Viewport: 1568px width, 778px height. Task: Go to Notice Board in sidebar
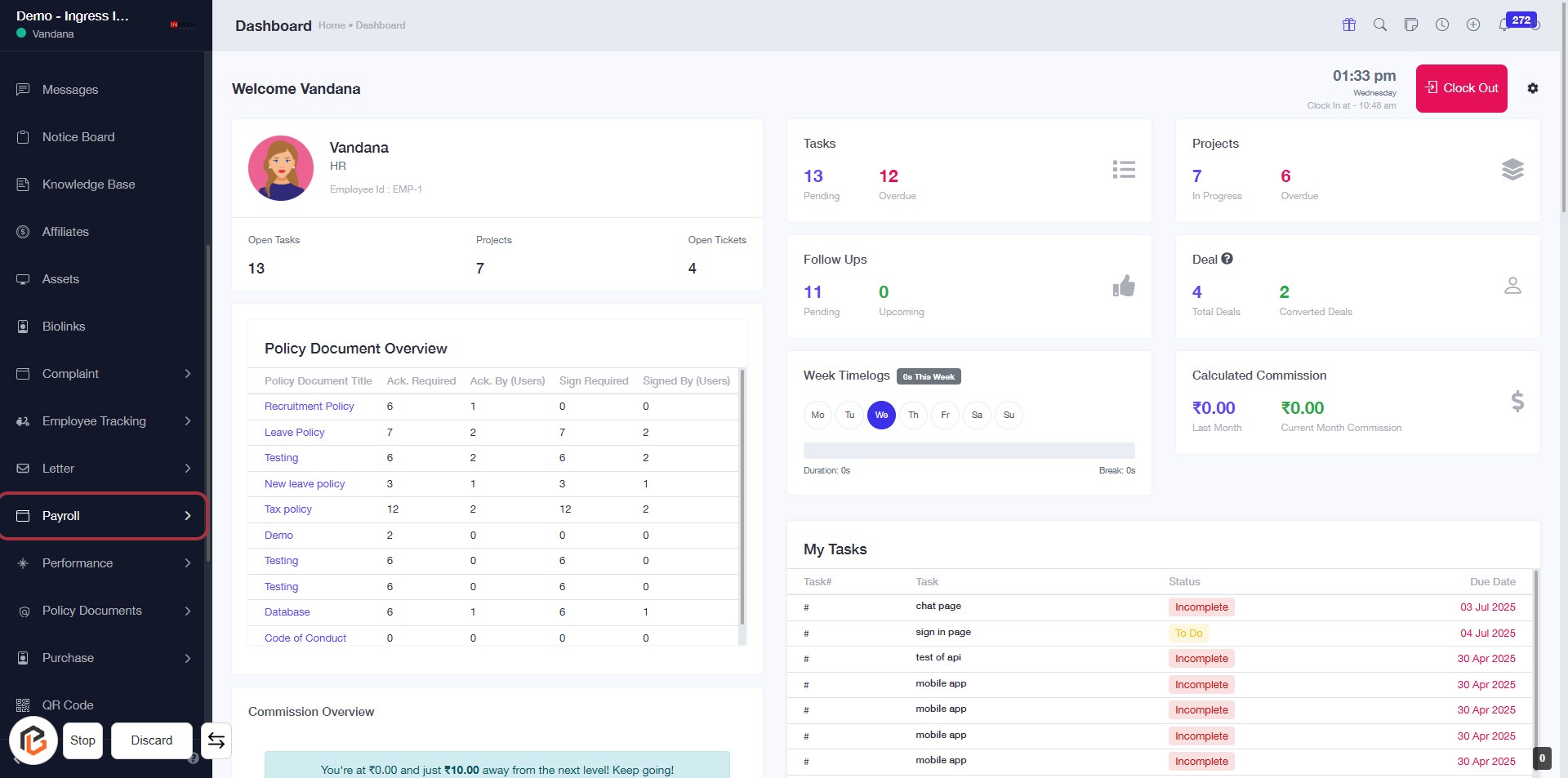pos(78,137)
